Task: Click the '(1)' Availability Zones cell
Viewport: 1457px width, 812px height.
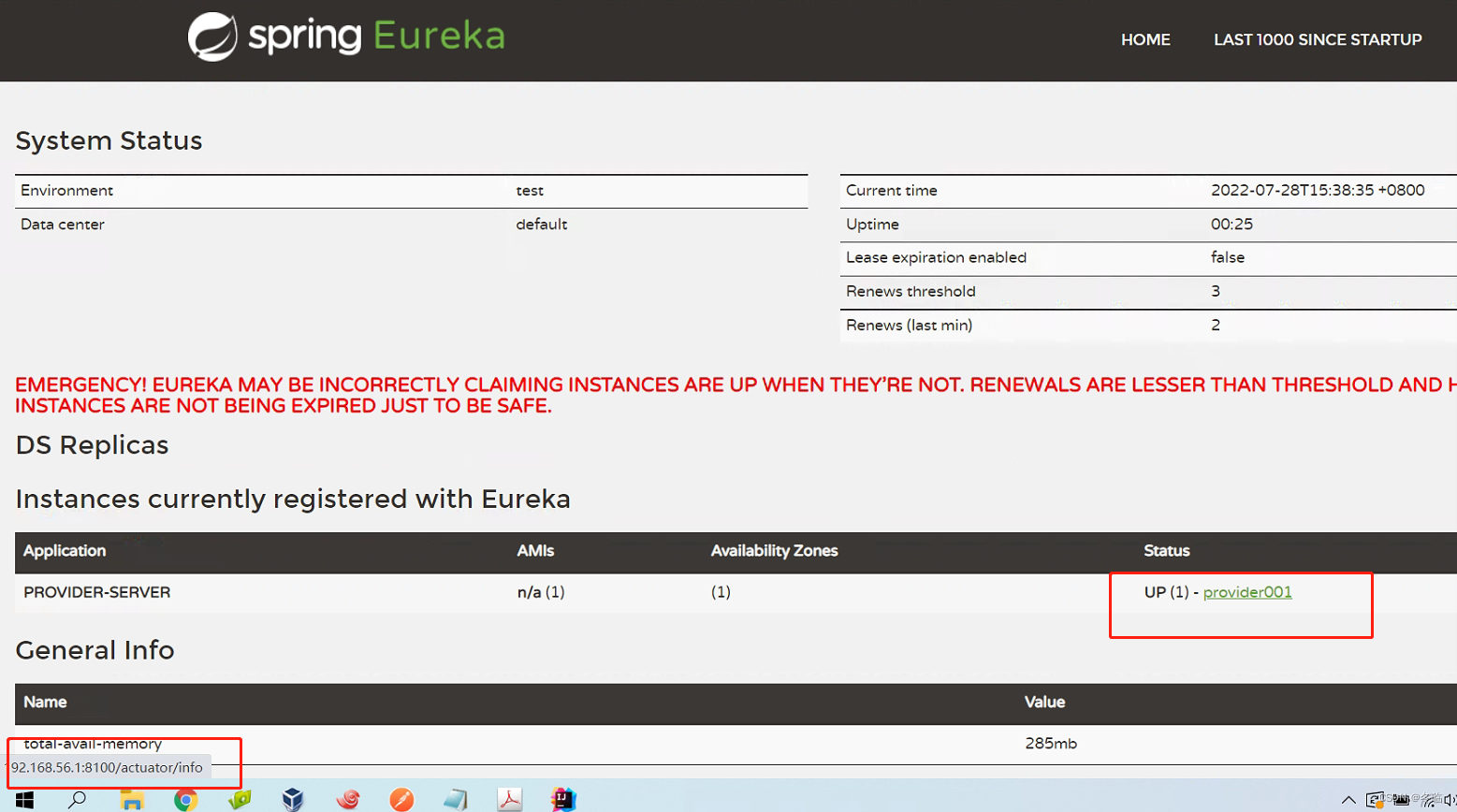Action: click(x=721, y=592)
